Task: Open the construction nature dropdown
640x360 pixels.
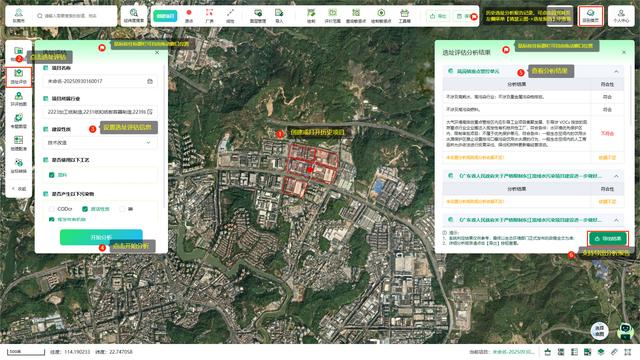Action: coord(100,142)
